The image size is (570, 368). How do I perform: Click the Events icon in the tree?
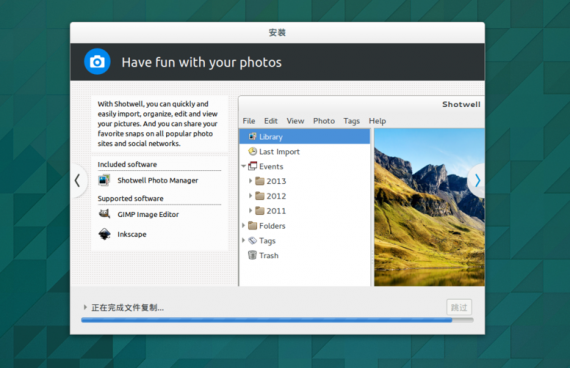pos(252,166)
